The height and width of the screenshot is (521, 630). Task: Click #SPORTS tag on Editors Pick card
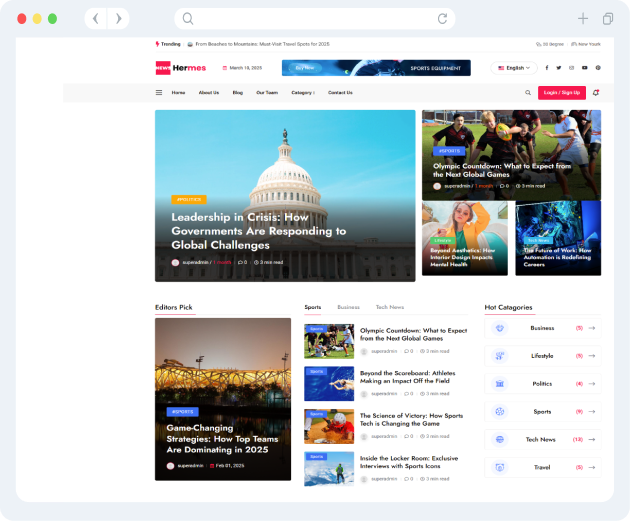click(x=182, y=412)
